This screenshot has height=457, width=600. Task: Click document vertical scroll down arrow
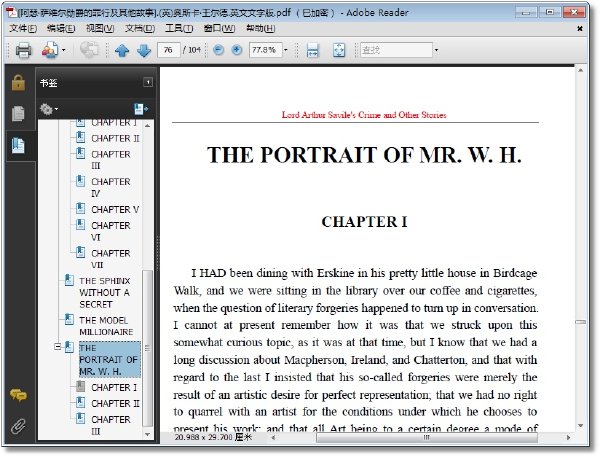tap(580, 426)
